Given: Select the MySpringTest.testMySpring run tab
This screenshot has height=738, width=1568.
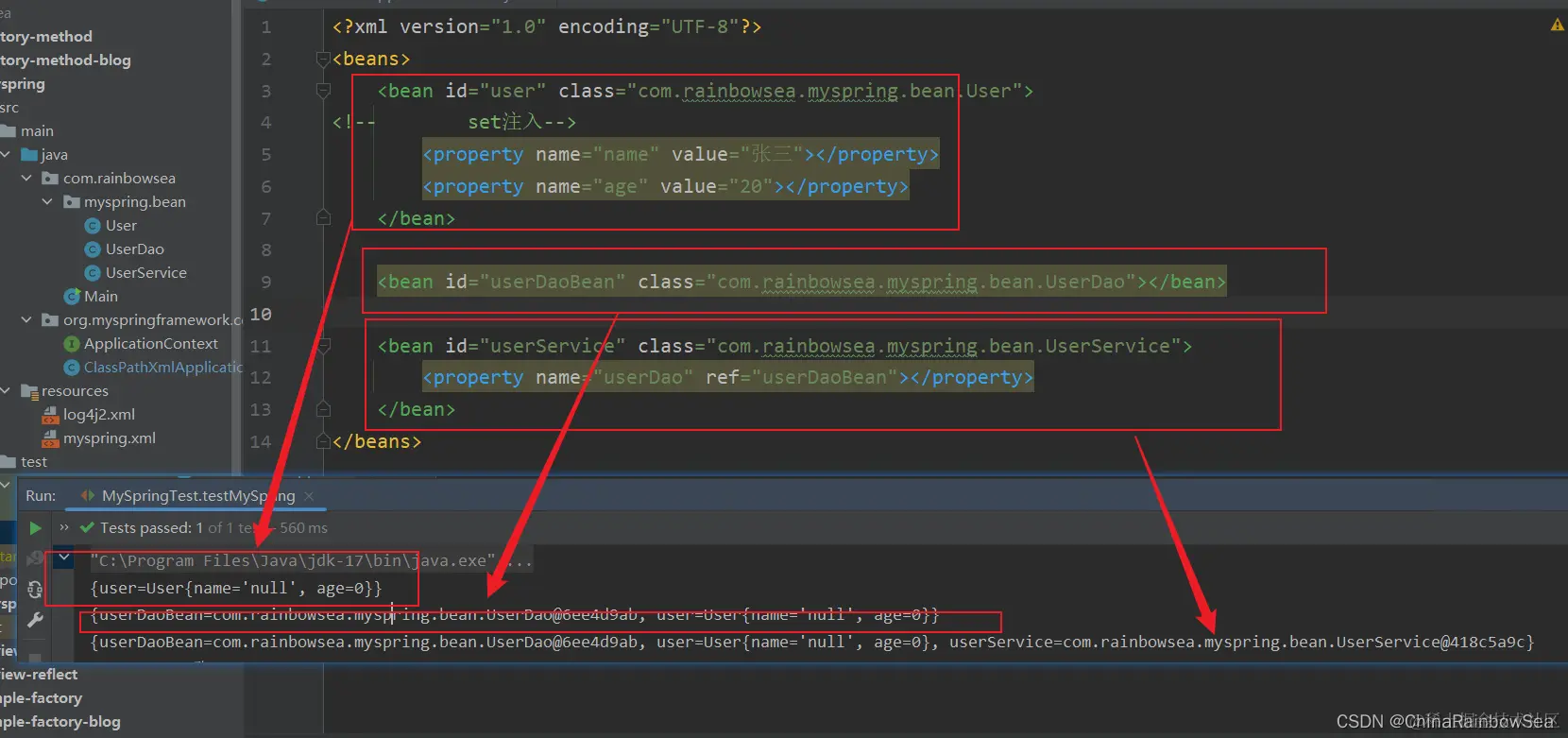Looking at the screenshot, I should [198, 496].
